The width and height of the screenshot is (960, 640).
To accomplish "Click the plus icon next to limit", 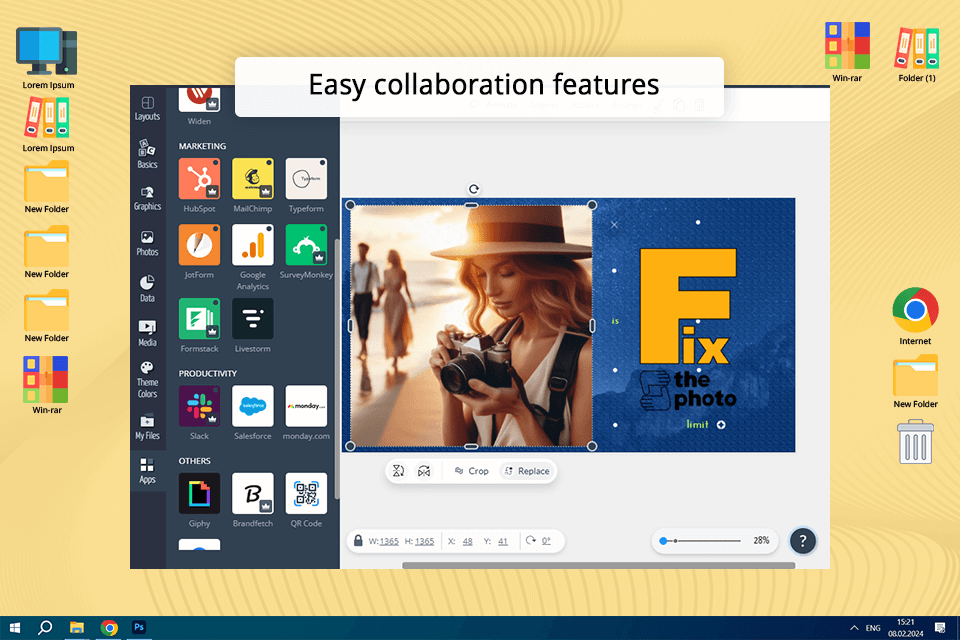I will click(x=721, y=424).
